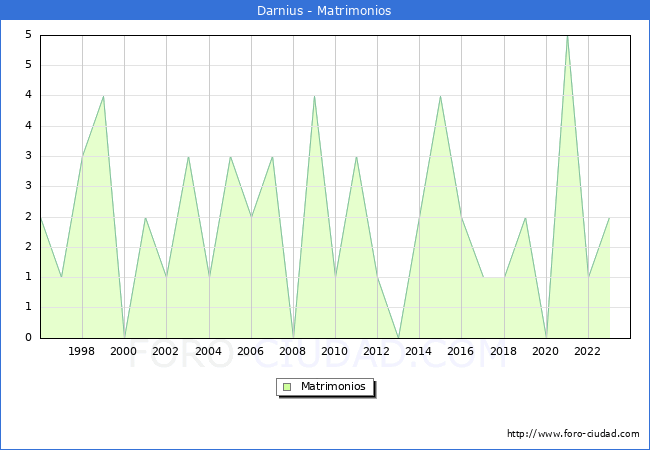Click the 2021 peak data point at 5
This screenshot has height=450, width=650.
pos(568,36)
